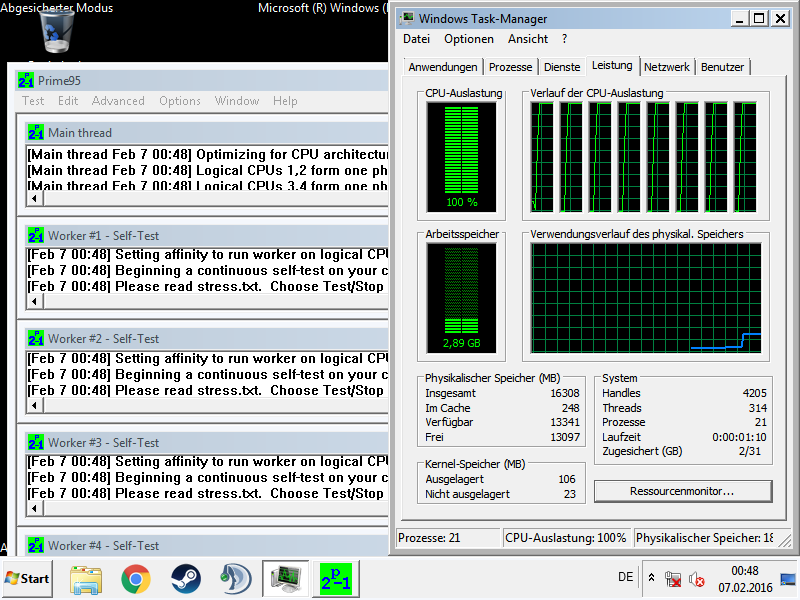Click Main thread scroll-left arrow
Image resolution: width=800 pixels, height=600 pixels.
[35, 198]
